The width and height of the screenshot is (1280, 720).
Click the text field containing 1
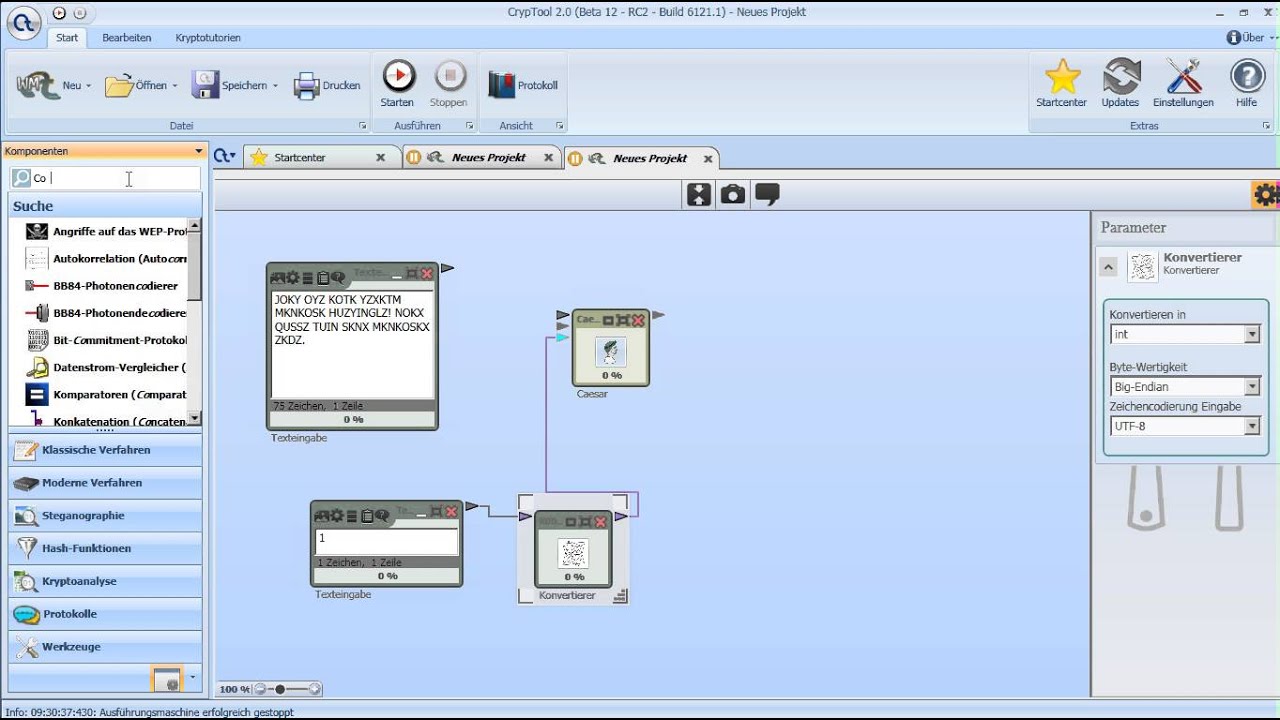click(x=387, y=542)
